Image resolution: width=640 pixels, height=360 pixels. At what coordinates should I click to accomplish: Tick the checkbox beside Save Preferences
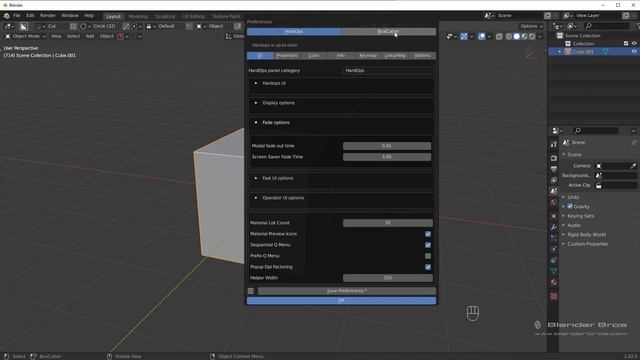[251, 291]
